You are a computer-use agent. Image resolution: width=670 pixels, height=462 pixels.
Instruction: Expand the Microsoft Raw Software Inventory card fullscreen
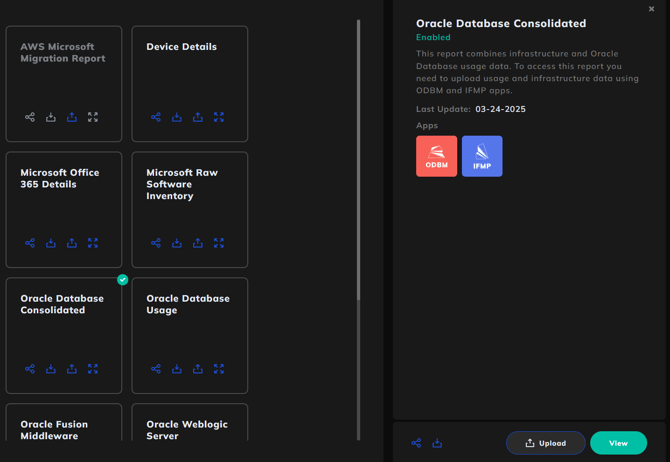[219, 243]
